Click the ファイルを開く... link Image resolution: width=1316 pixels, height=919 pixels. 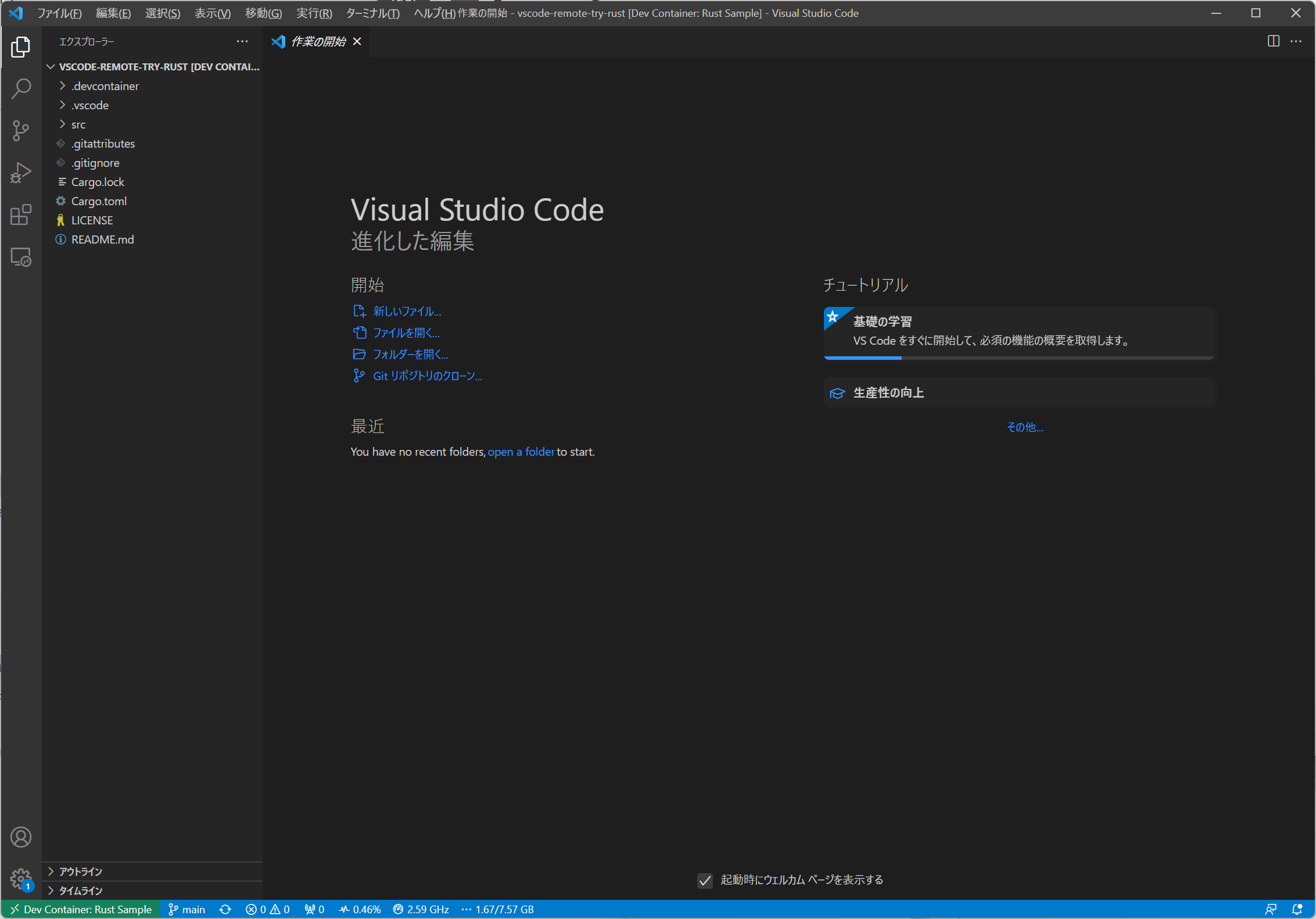(406, 333)
